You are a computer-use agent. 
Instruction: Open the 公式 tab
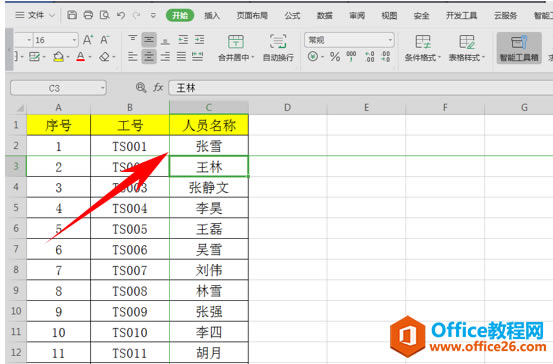click(292, 15)
